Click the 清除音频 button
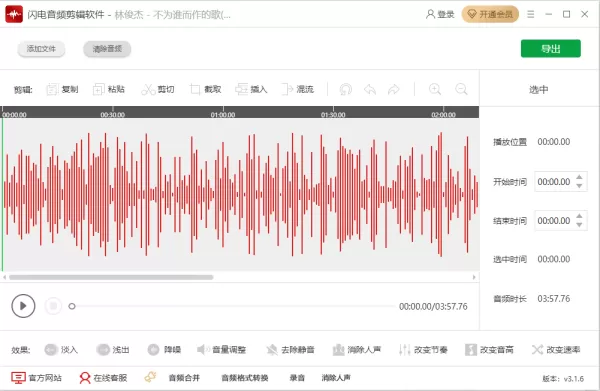 (107, 49)
